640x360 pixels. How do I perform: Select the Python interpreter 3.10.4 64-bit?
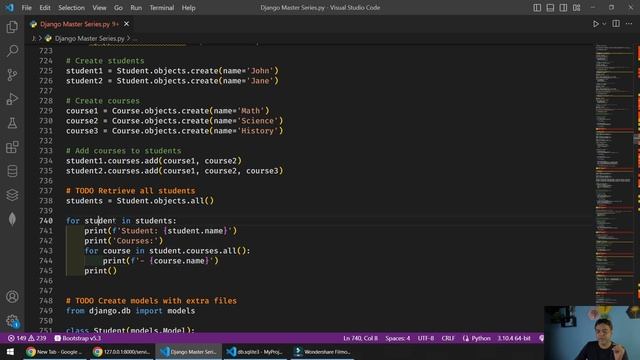[514, 338]
